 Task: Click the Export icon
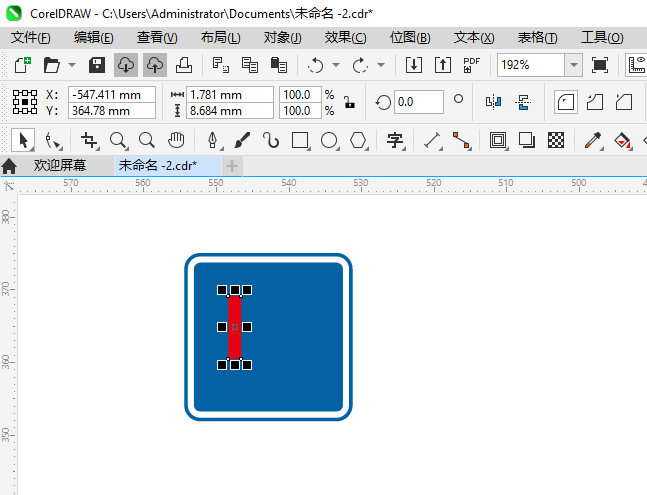pyautogui.click(x=443, y=65)
